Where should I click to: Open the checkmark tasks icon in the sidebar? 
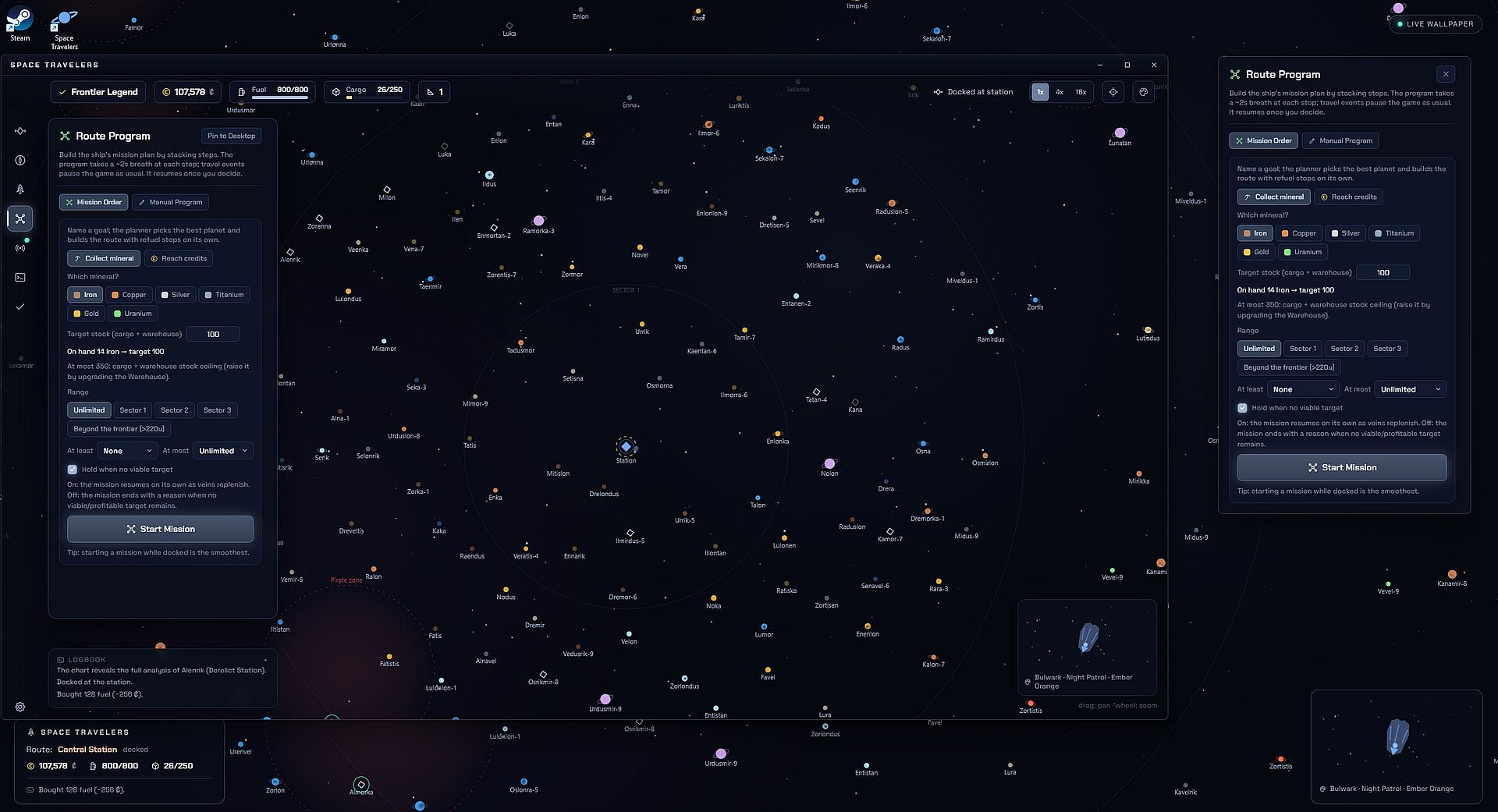[x=20, y=307]
